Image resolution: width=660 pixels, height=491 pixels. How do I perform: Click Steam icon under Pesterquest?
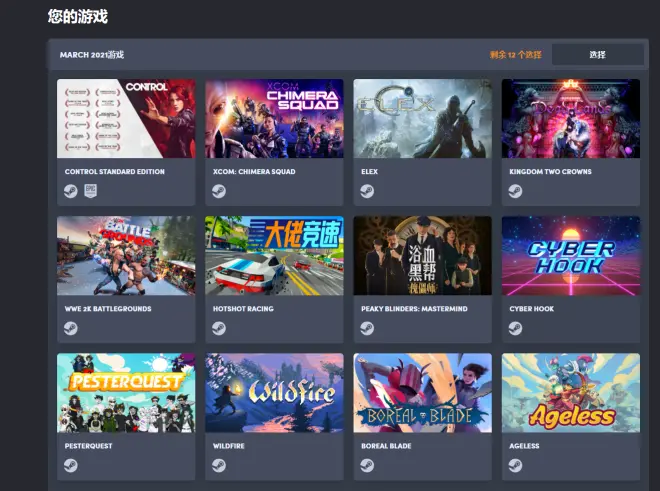pos(71,465)
